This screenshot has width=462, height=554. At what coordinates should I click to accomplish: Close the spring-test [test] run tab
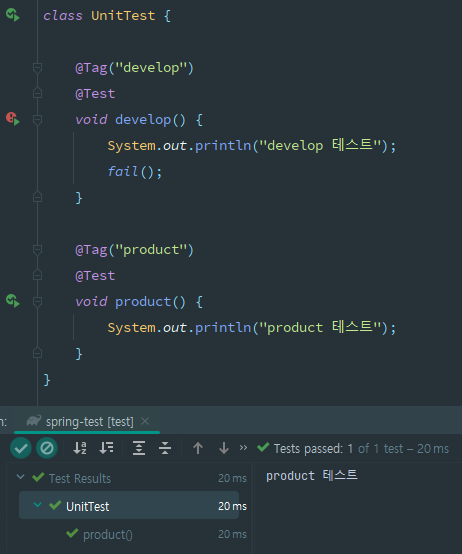coord(145,421)
